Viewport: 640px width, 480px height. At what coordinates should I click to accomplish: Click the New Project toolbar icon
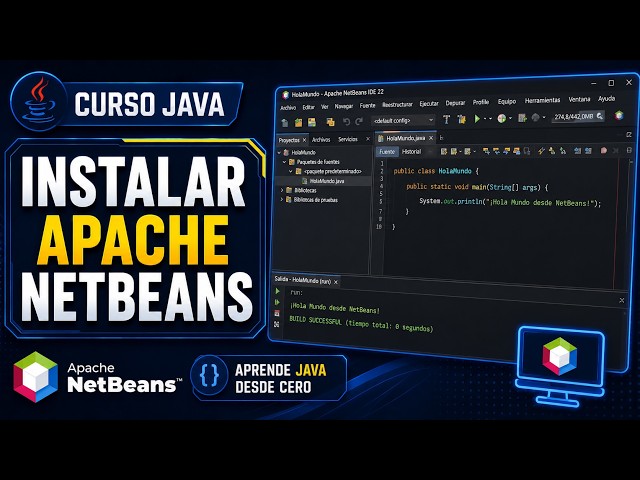[x=298, y=122]
